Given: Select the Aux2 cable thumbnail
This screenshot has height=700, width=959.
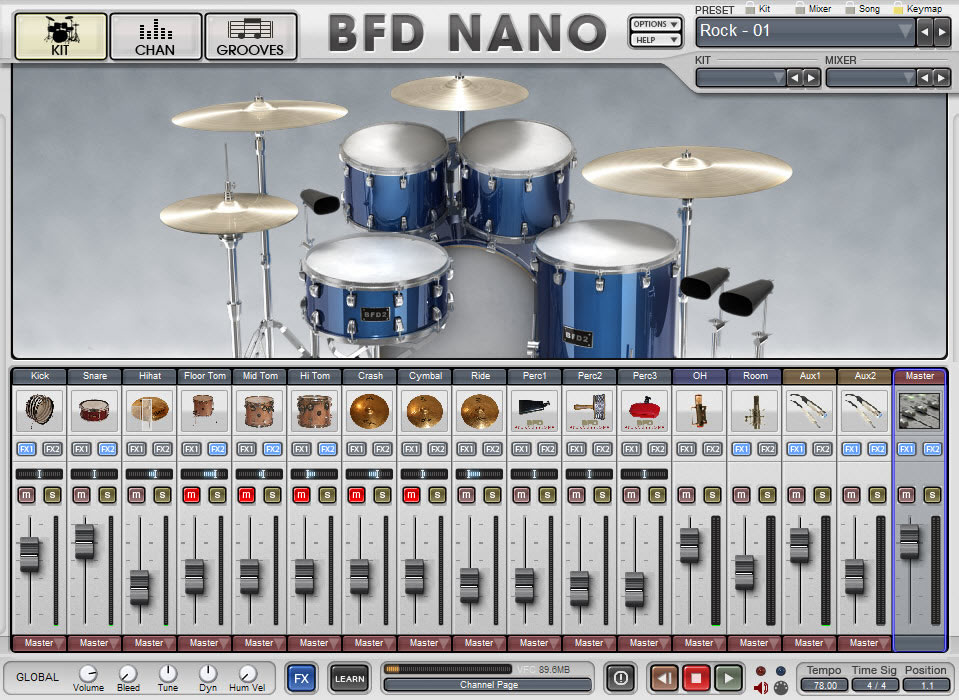Looking at the screenshot, I should point(865,410).
